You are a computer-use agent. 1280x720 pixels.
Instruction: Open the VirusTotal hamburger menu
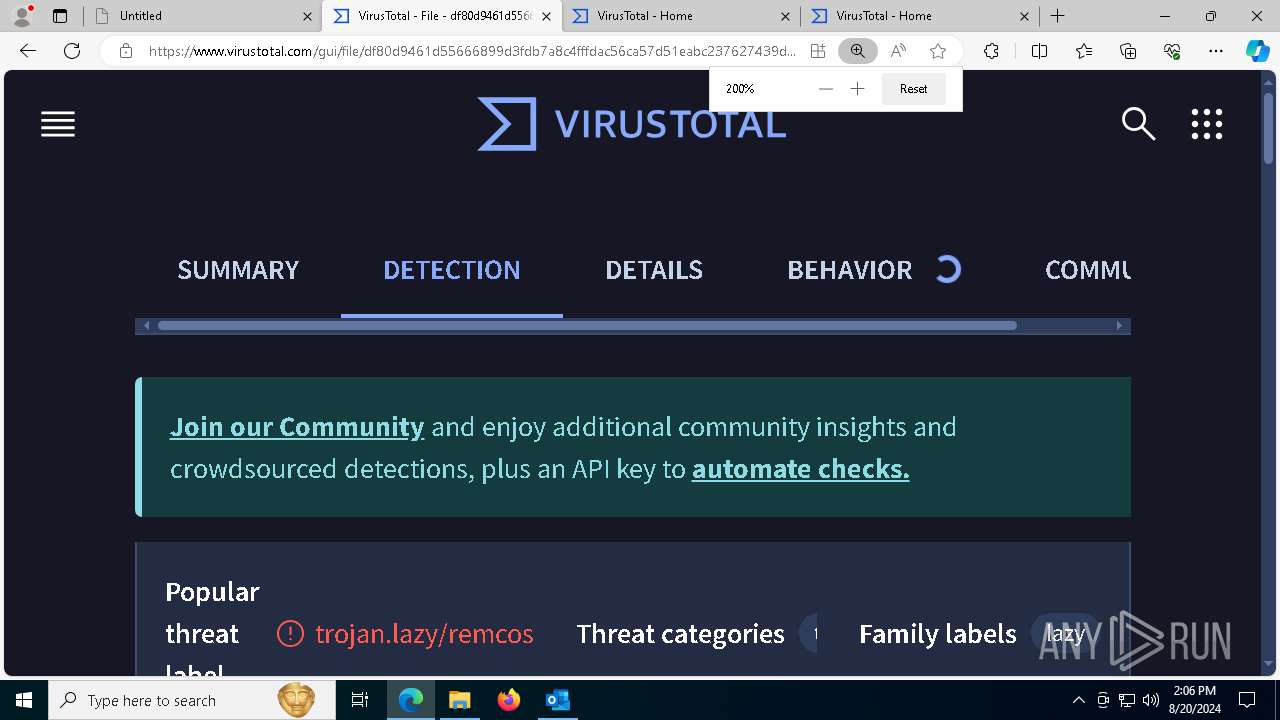pyautogui.click(x=58, y=124)
